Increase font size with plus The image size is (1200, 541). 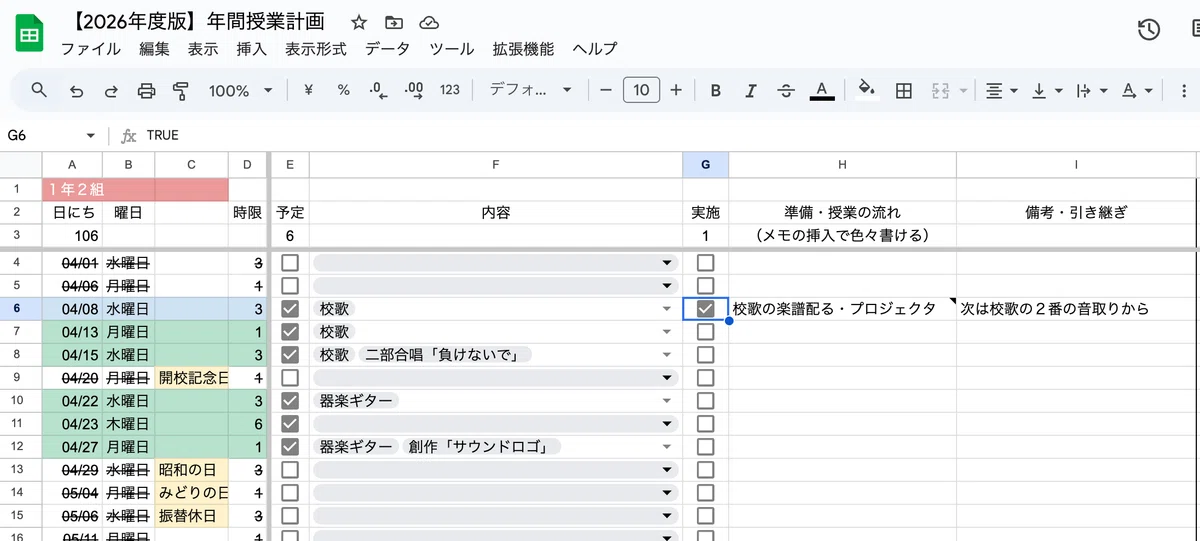[676, 91]
